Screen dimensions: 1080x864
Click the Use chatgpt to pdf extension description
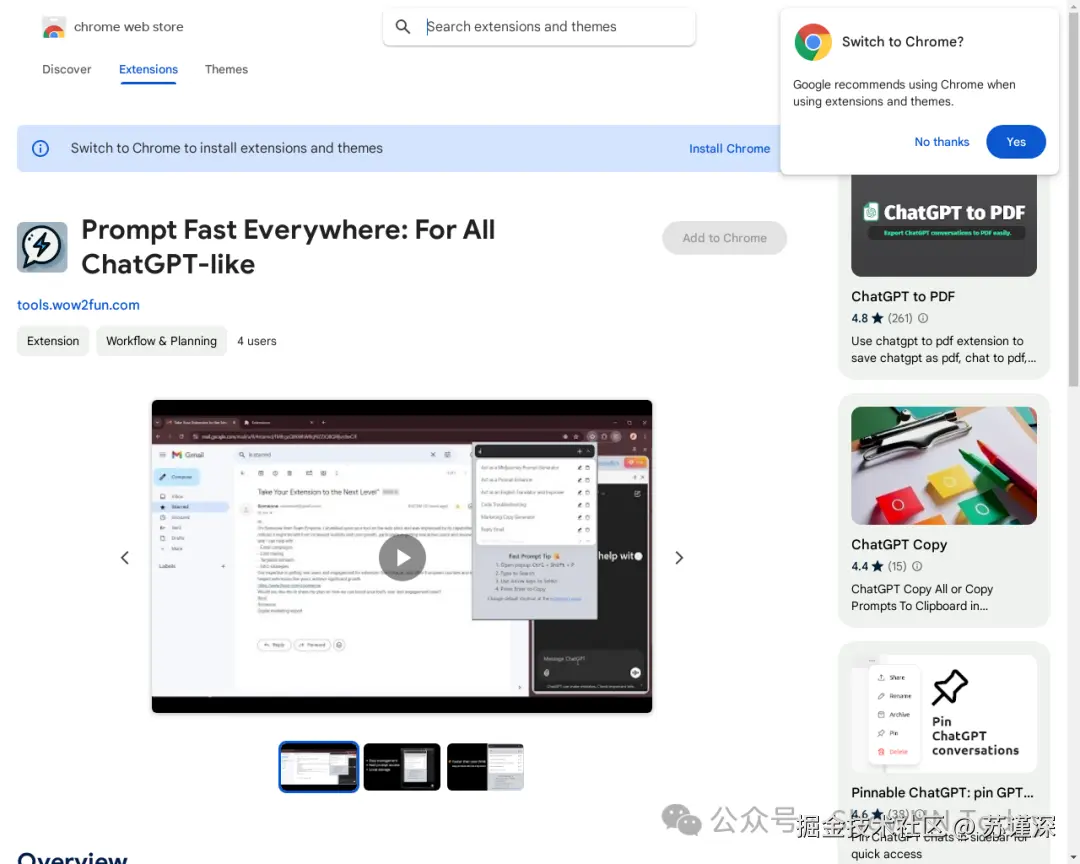pyautogui.click(x=943, y=349)
